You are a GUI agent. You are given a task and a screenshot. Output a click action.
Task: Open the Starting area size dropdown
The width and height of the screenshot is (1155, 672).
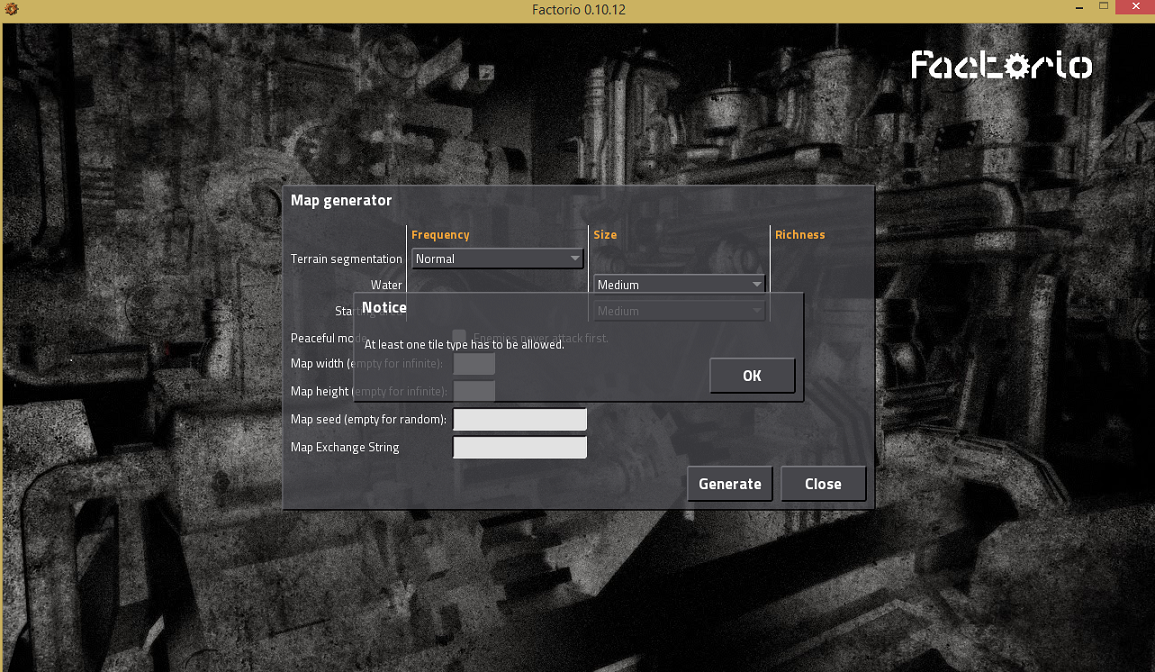(x=679, y=311)
